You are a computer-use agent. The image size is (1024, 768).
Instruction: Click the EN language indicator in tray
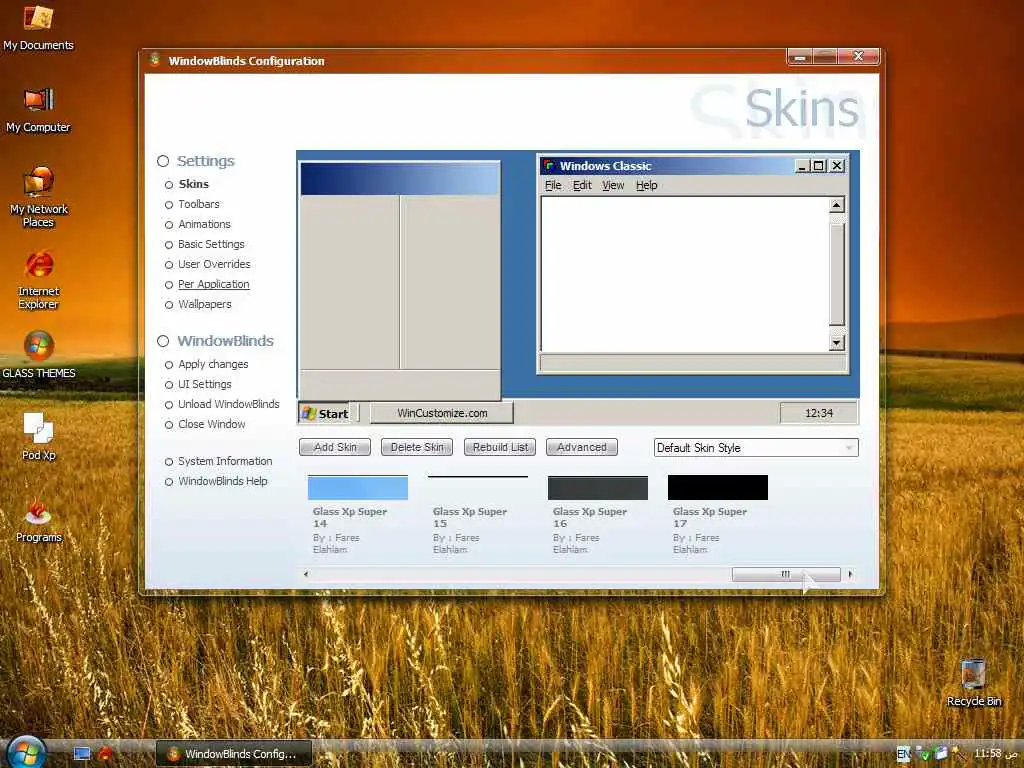click(x=903, y=754)
